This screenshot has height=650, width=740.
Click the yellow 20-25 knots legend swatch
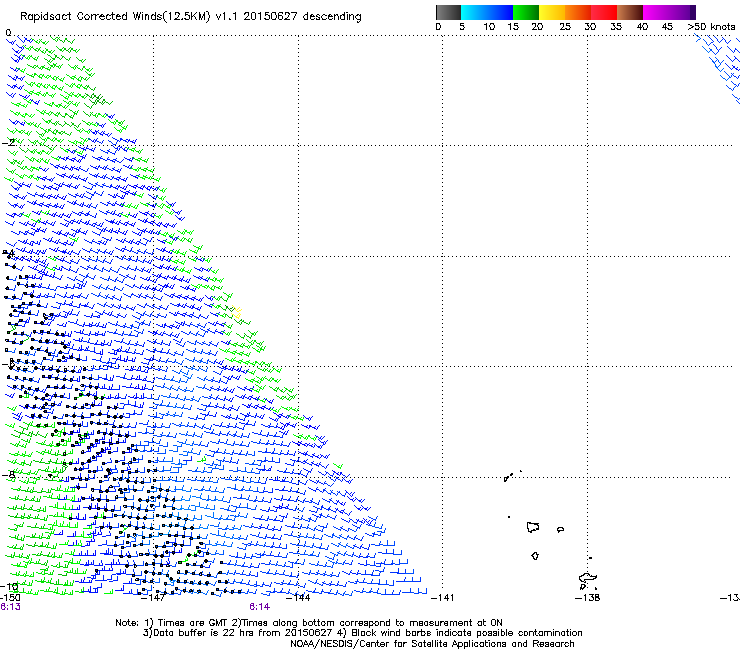[552, 12]
